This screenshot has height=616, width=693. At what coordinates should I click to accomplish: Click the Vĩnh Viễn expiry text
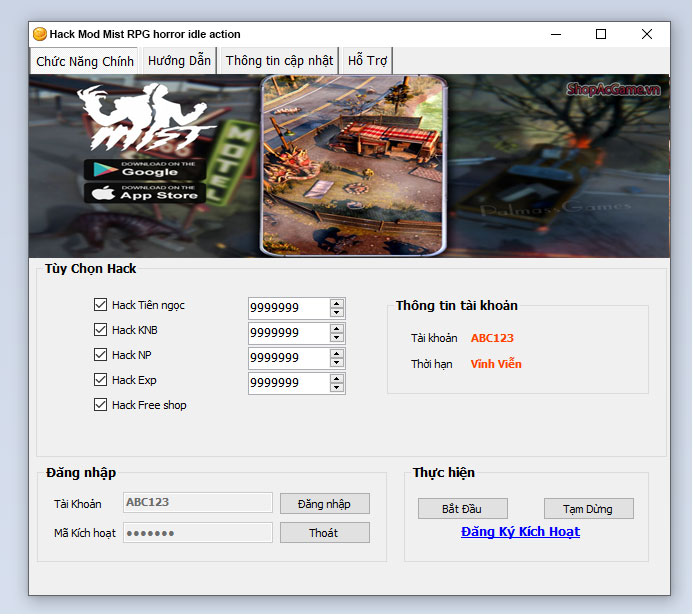click(496, 364)
